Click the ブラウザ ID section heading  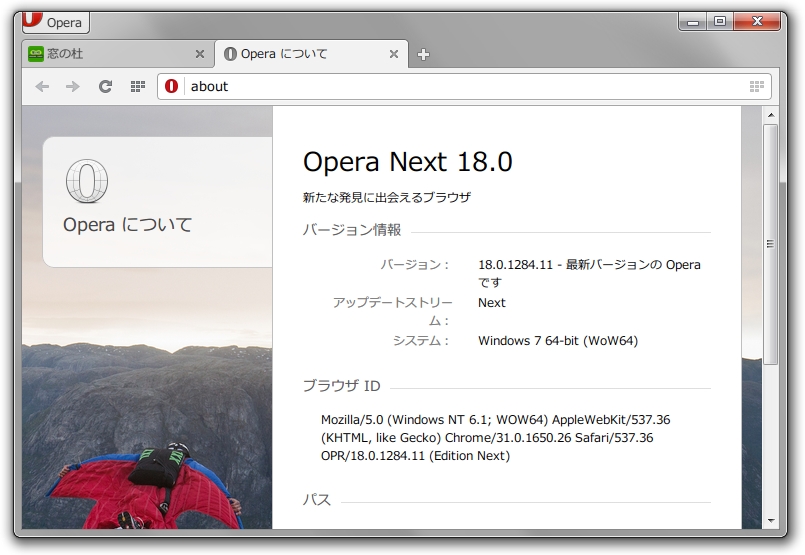[x=341, y=386]
